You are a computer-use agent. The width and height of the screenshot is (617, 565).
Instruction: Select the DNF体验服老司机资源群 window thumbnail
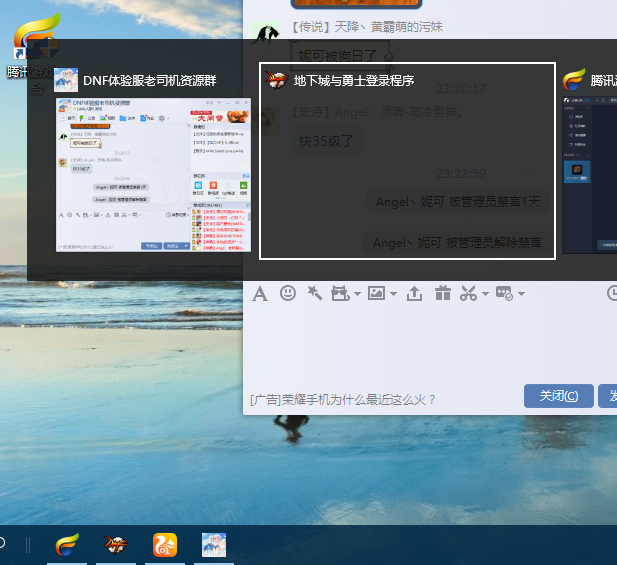click(153, 175)
